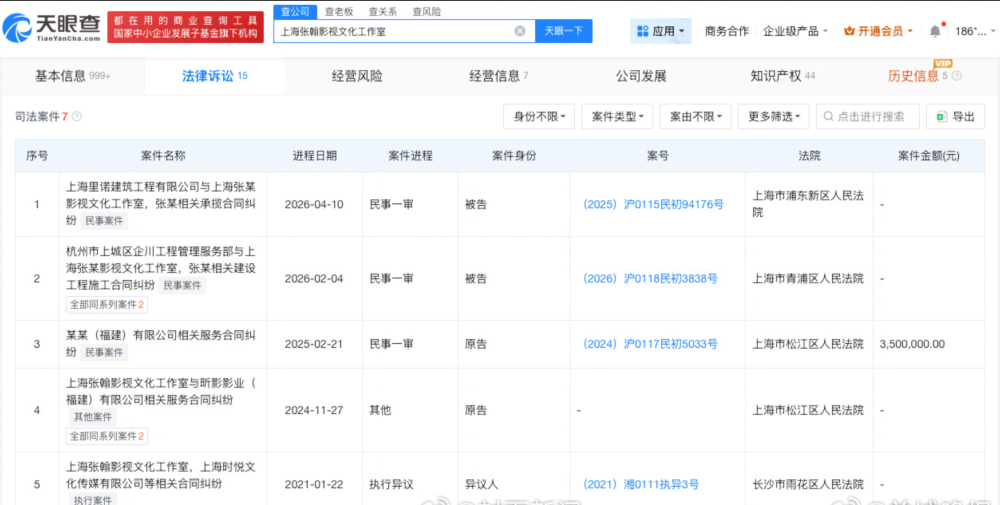Click case name 杭州市上城区企川工程管理服务部 row

(x=161, y=268)
